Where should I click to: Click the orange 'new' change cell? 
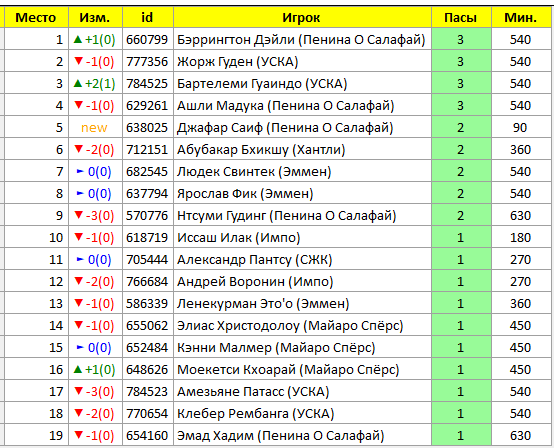pyautogui.click(x=94, y=128)
